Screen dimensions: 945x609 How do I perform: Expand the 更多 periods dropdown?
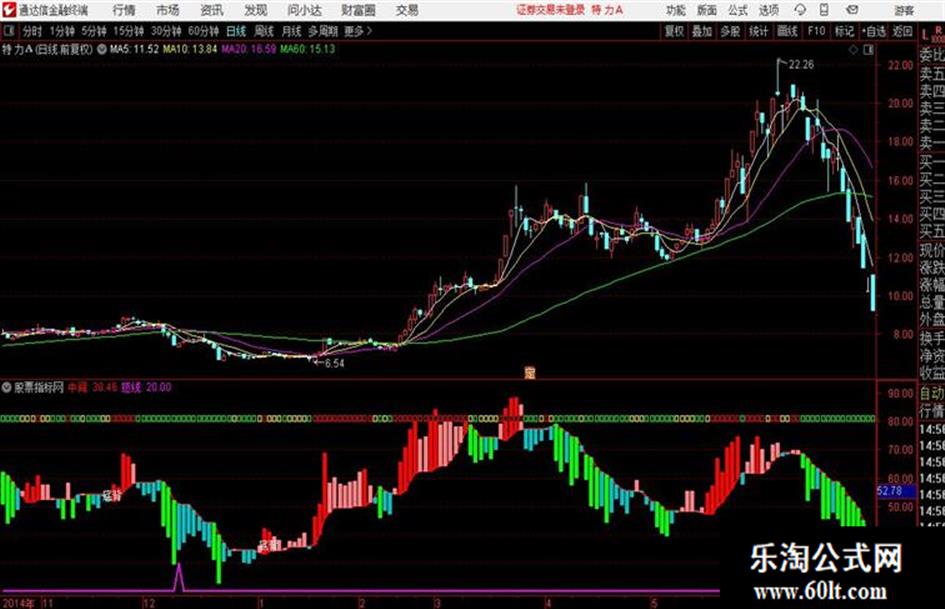(x=358, y=31)
